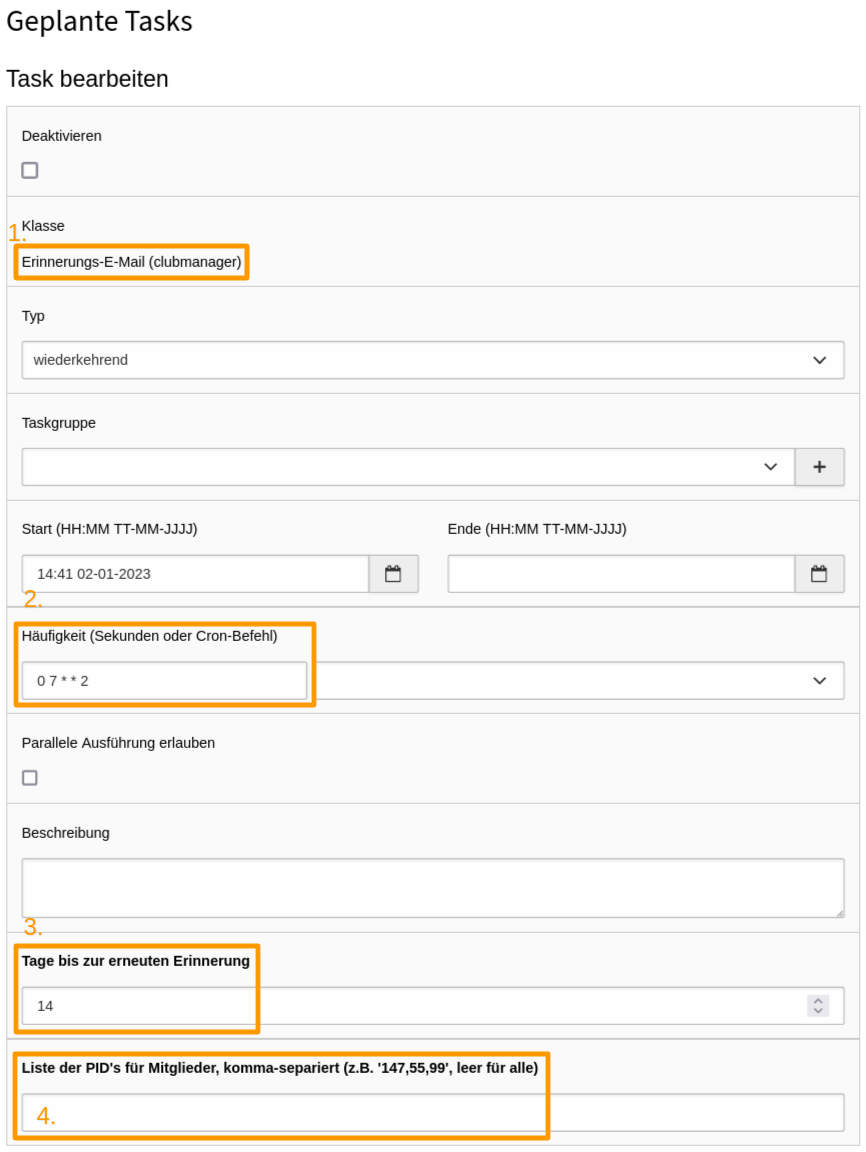This screenshot has width=866, height=1152.
Task: Click inside the Beschreibung text area
Action: (x=430, y=886)
